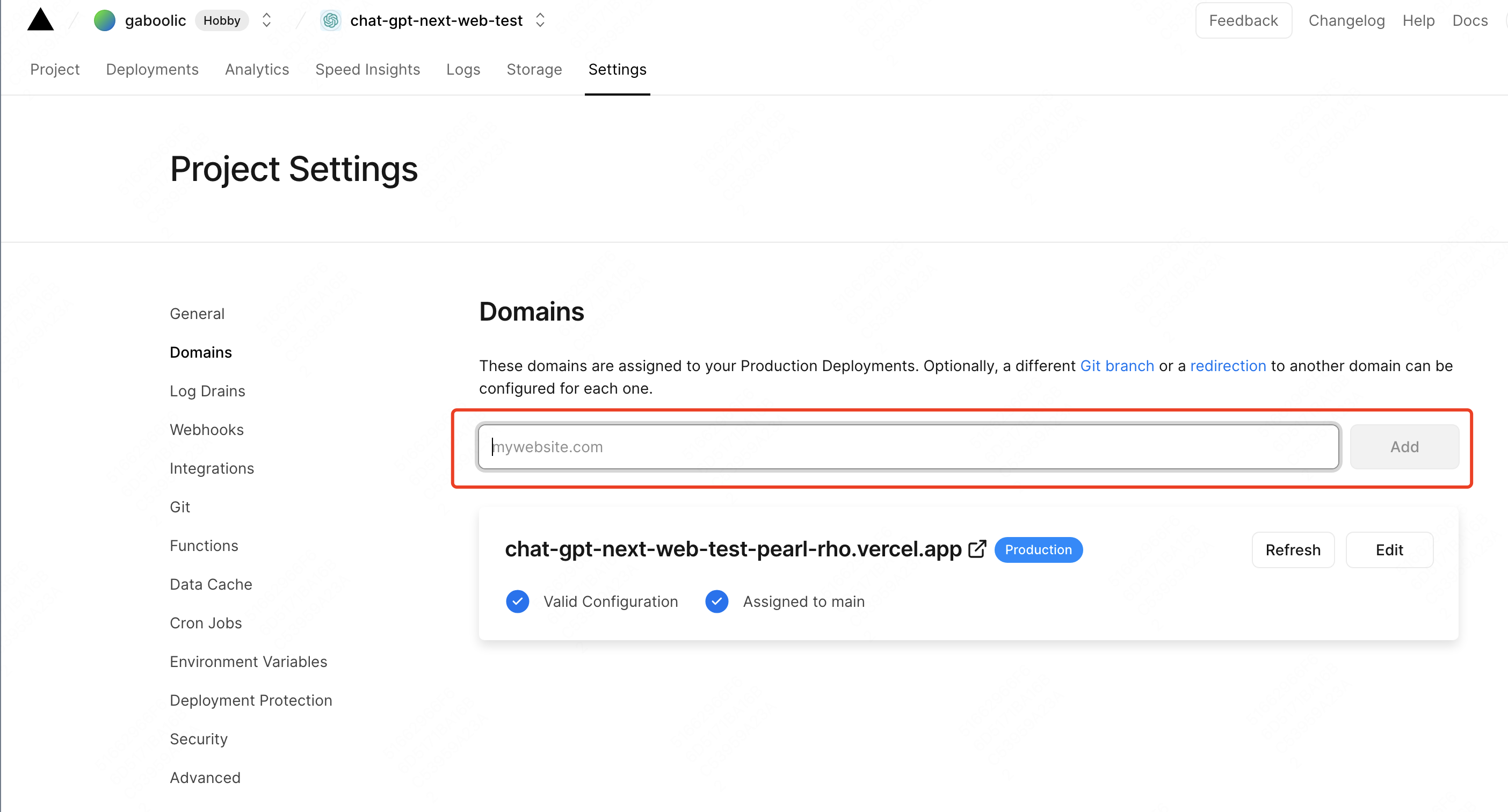The height and width of the screenshot is (812, 1508).
Task: Click the Vercel triangle logo
Action: (x=40, y=20)
